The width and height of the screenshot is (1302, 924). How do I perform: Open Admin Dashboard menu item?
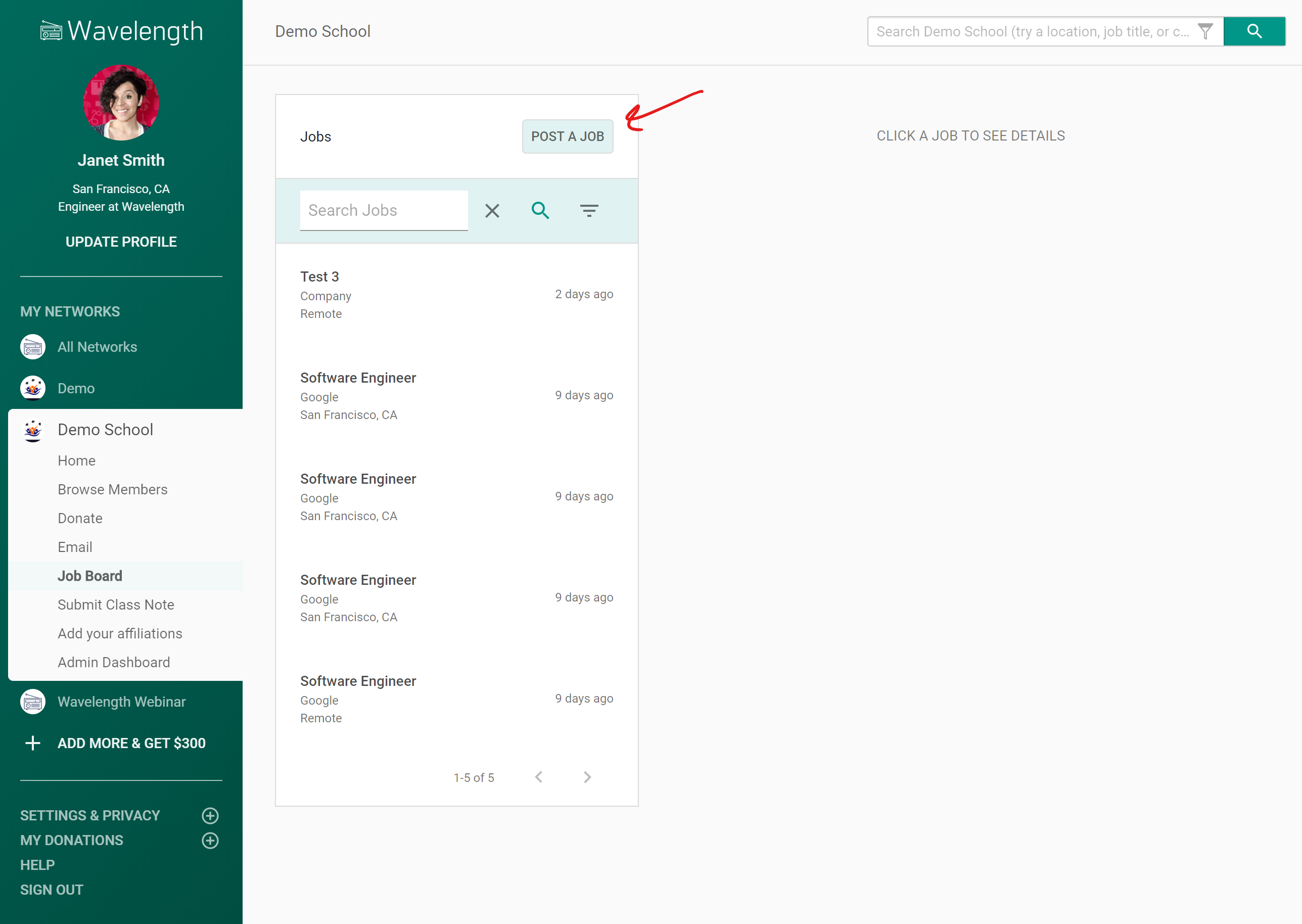(114, 662)
